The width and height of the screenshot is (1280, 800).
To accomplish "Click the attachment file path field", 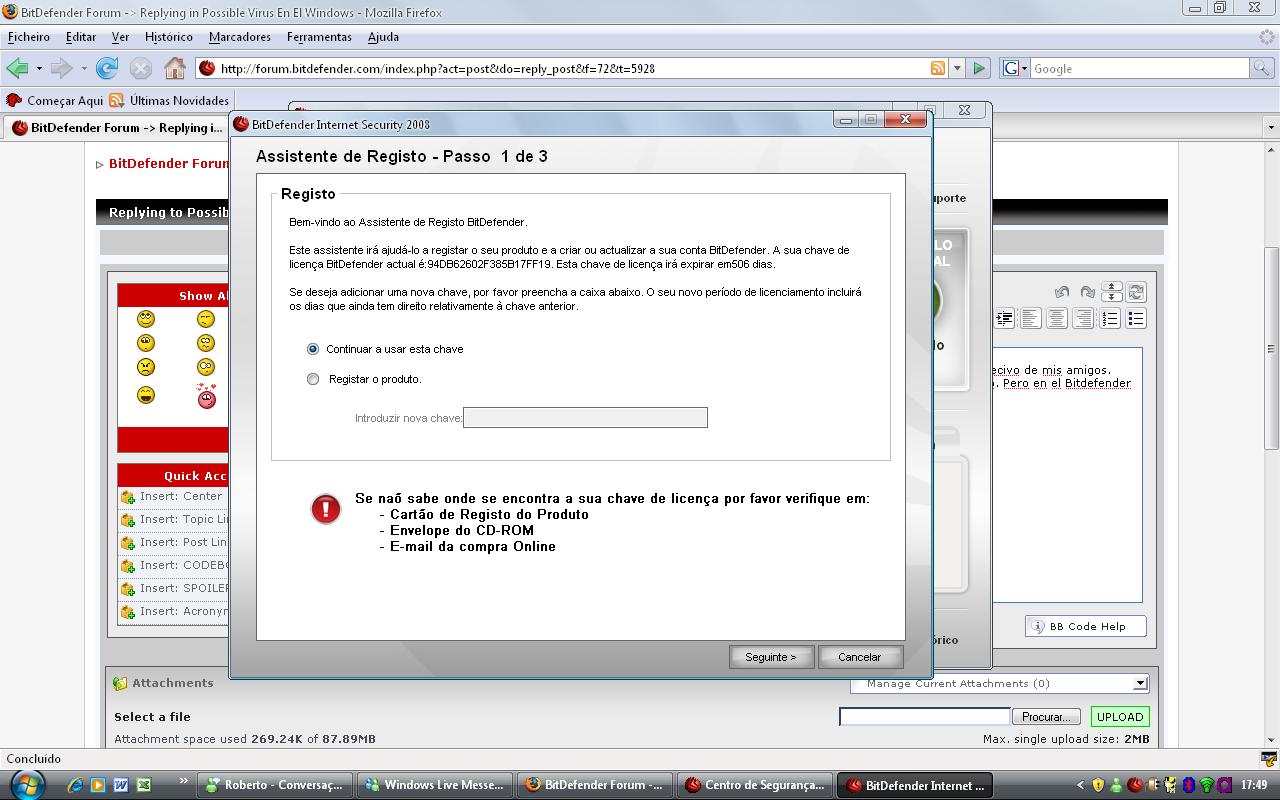I will [924, 716].
